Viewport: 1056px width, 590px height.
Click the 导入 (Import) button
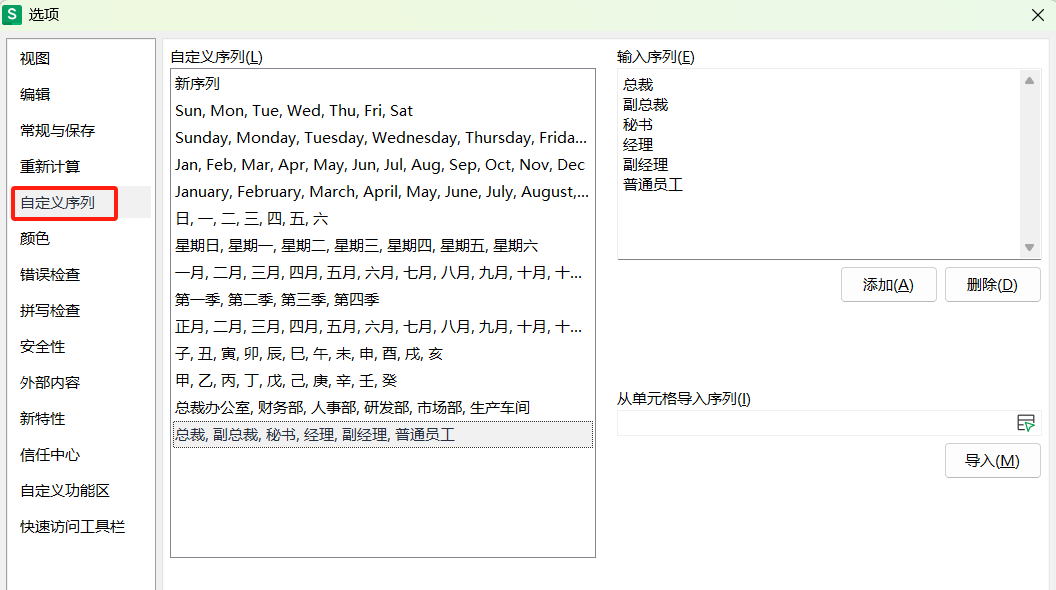pos(992,461)
